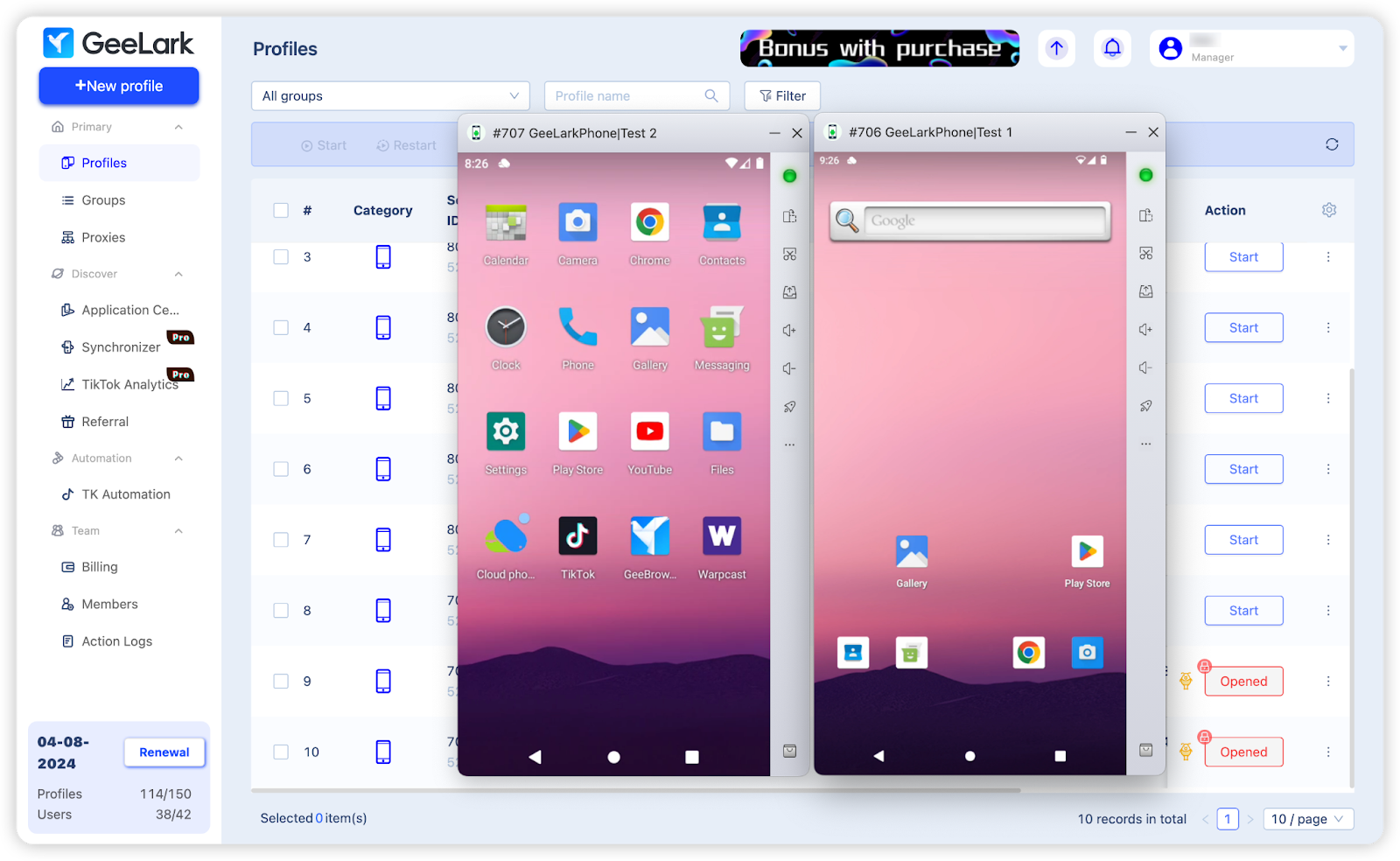Image resolution: width=1400 pixels, height=861 pixels.
Task: Launch YouTube in Test 2 phone
Action: tap(649, 431)
